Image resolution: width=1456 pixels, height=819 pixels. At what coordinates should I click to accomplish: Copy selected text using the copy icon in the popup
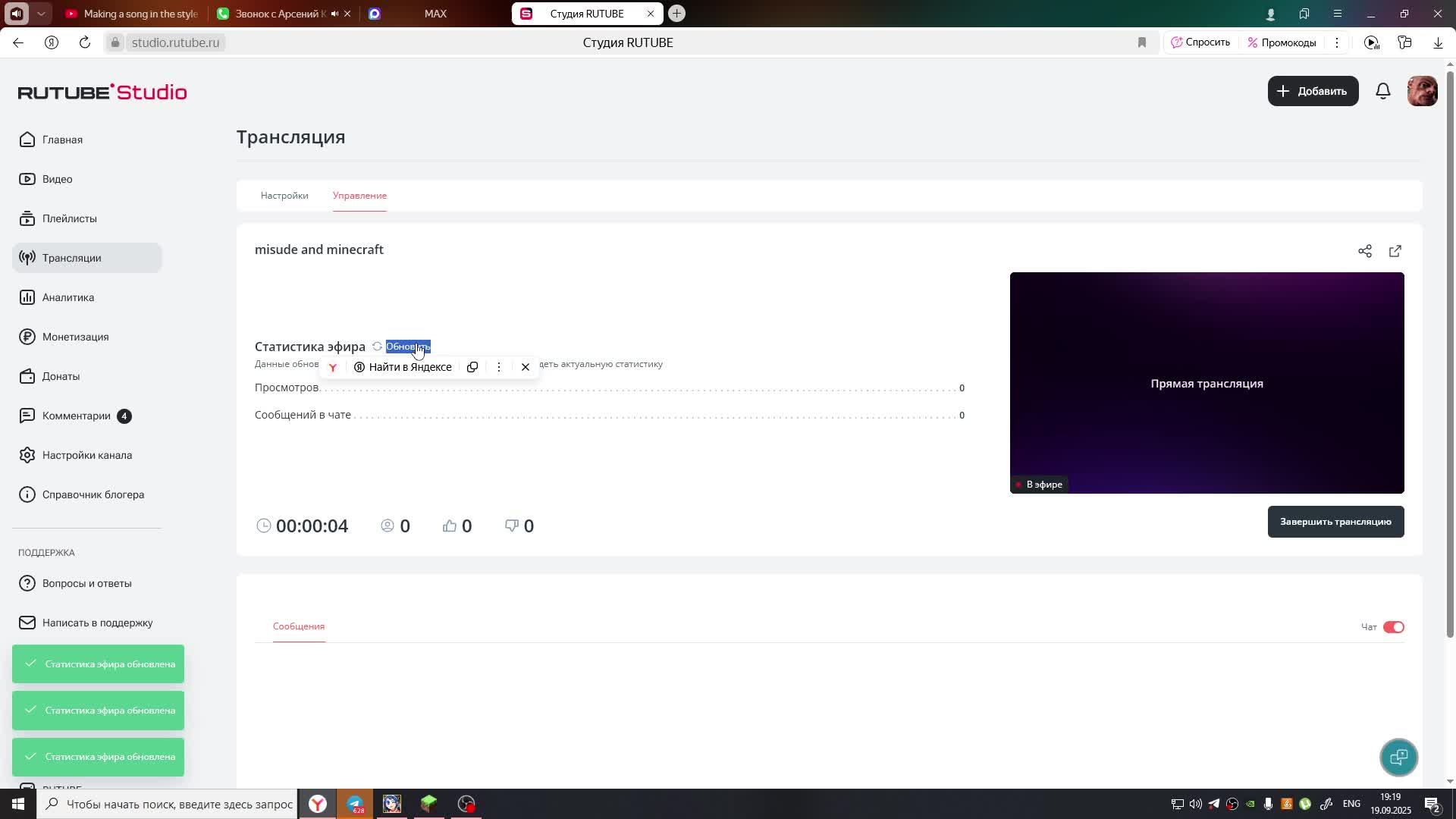[x=472, y=367]
